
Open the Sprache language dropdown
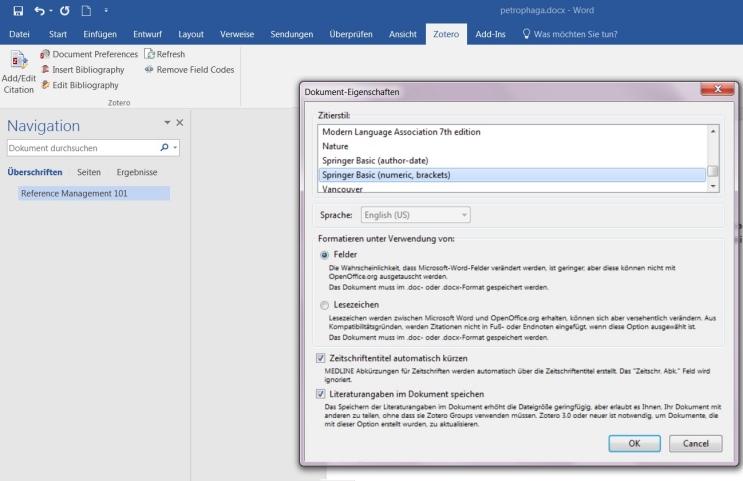416,215
